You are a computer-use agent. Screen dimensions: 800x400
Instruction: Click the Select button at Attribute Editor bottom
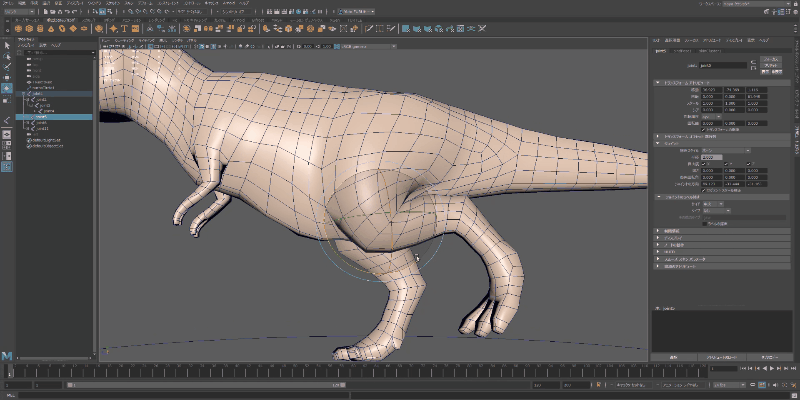click(672, 356)
